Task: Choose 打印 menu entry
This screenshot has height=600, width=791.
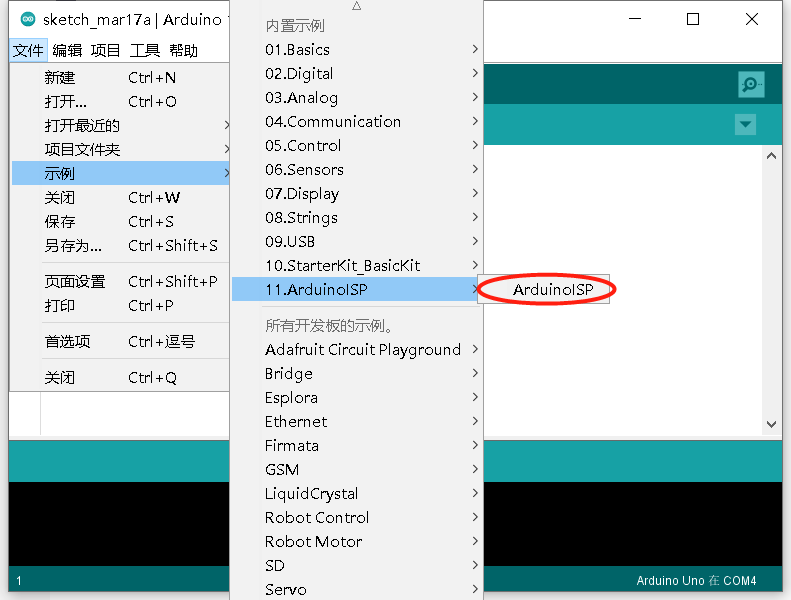Action: click(x=121, y=305)
